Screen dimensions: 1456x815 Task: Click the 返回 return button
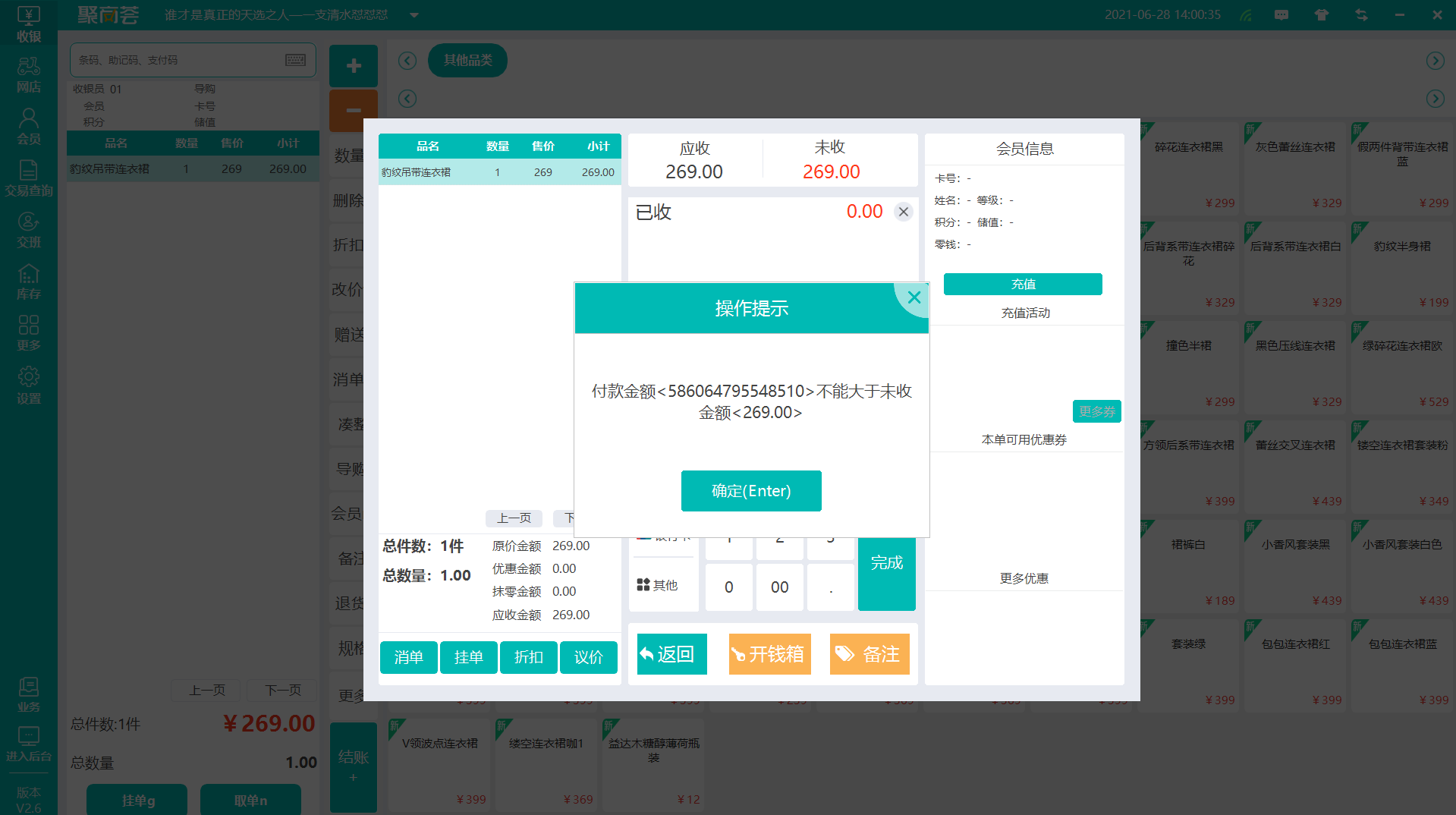click(x=671, y=654)
